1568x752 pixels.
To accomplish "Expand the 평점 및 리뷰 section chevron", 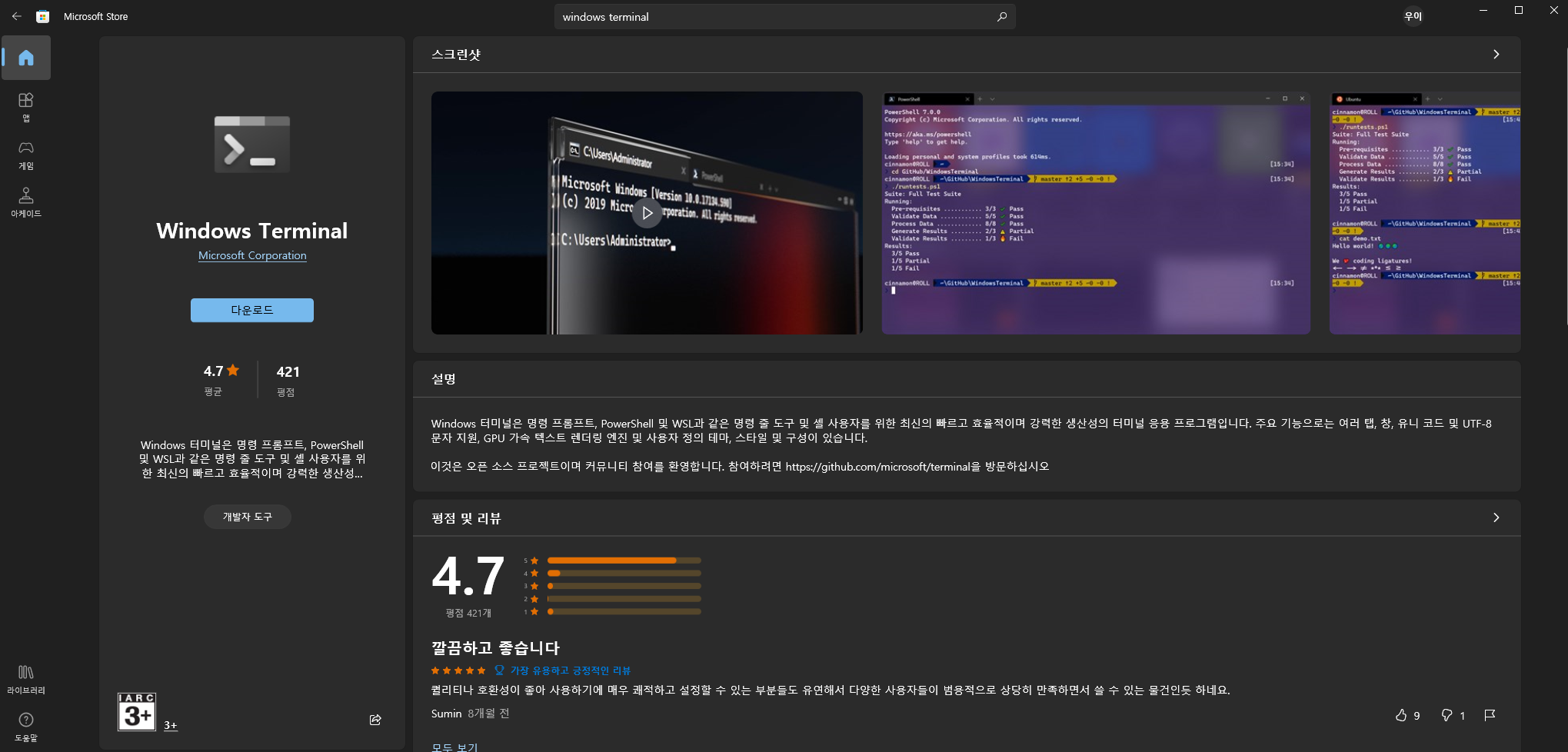I will pos(1496,517).
